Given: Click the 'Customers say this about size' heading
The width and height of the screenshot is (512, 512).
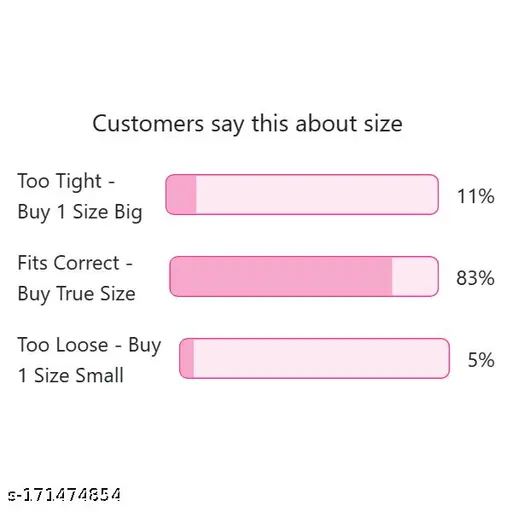Looking at the screenshot, I should pos(247,124).
